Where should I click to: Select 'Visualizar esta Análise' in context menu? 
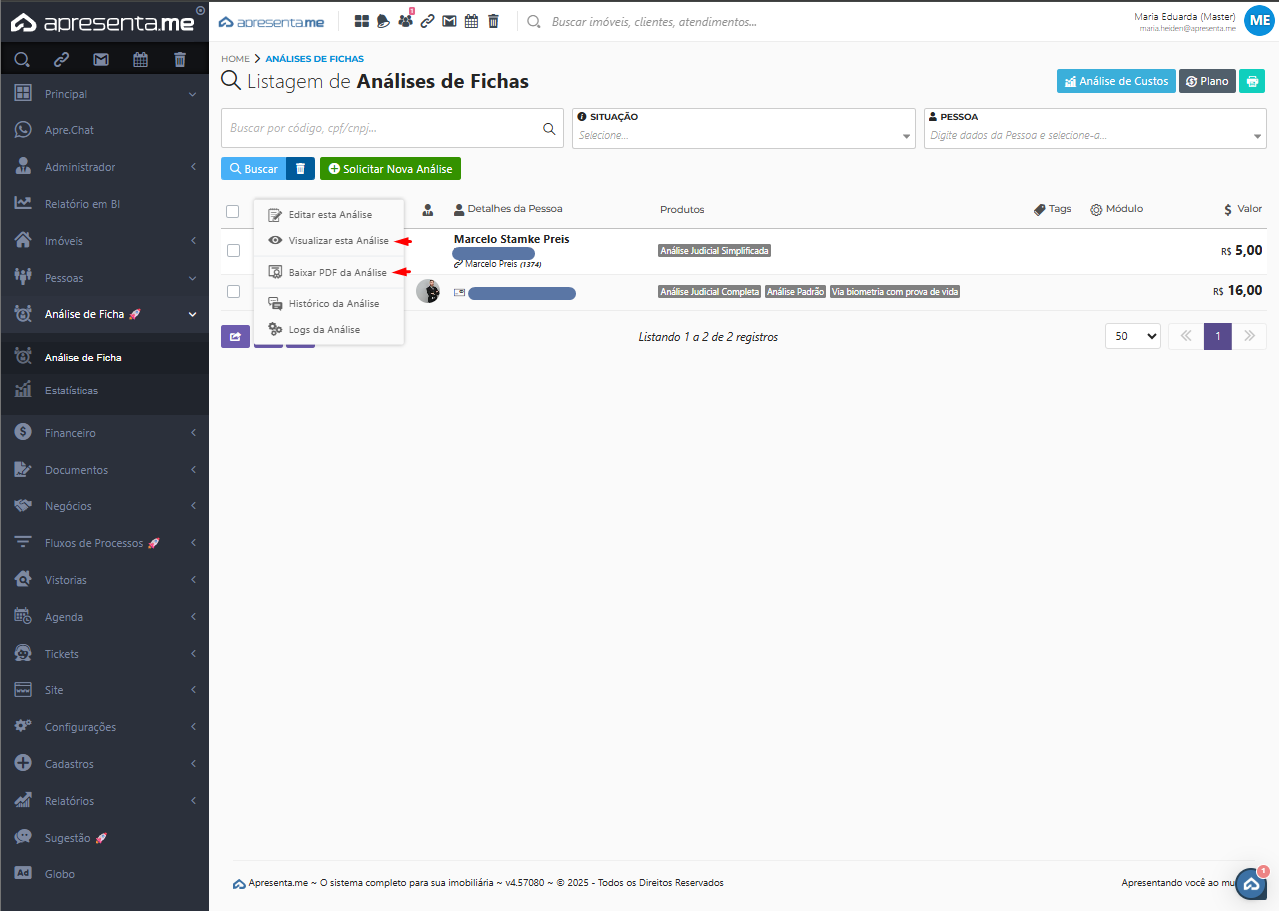[x=338, y=241]
